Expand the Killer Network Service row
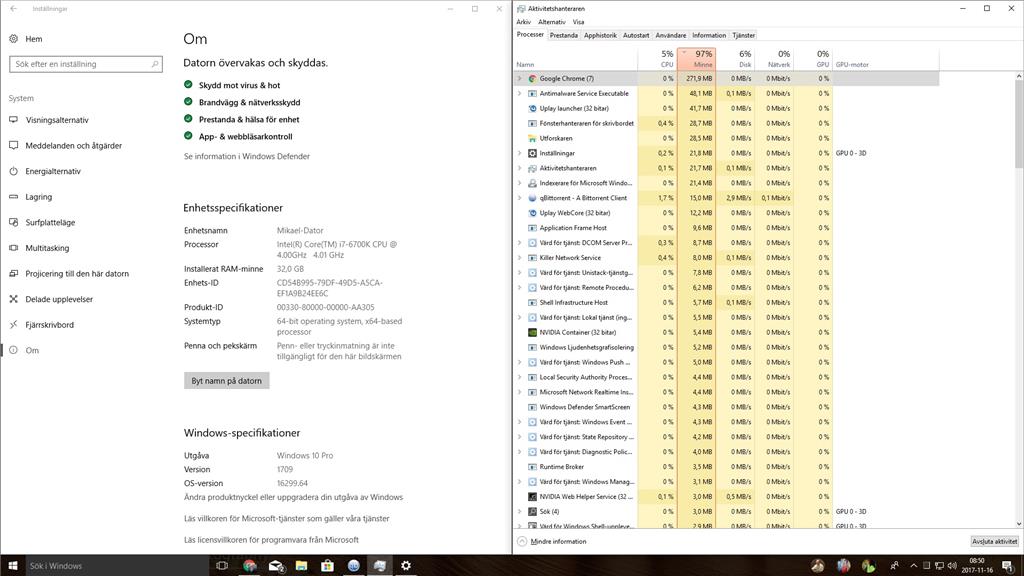 coord(520,258)
